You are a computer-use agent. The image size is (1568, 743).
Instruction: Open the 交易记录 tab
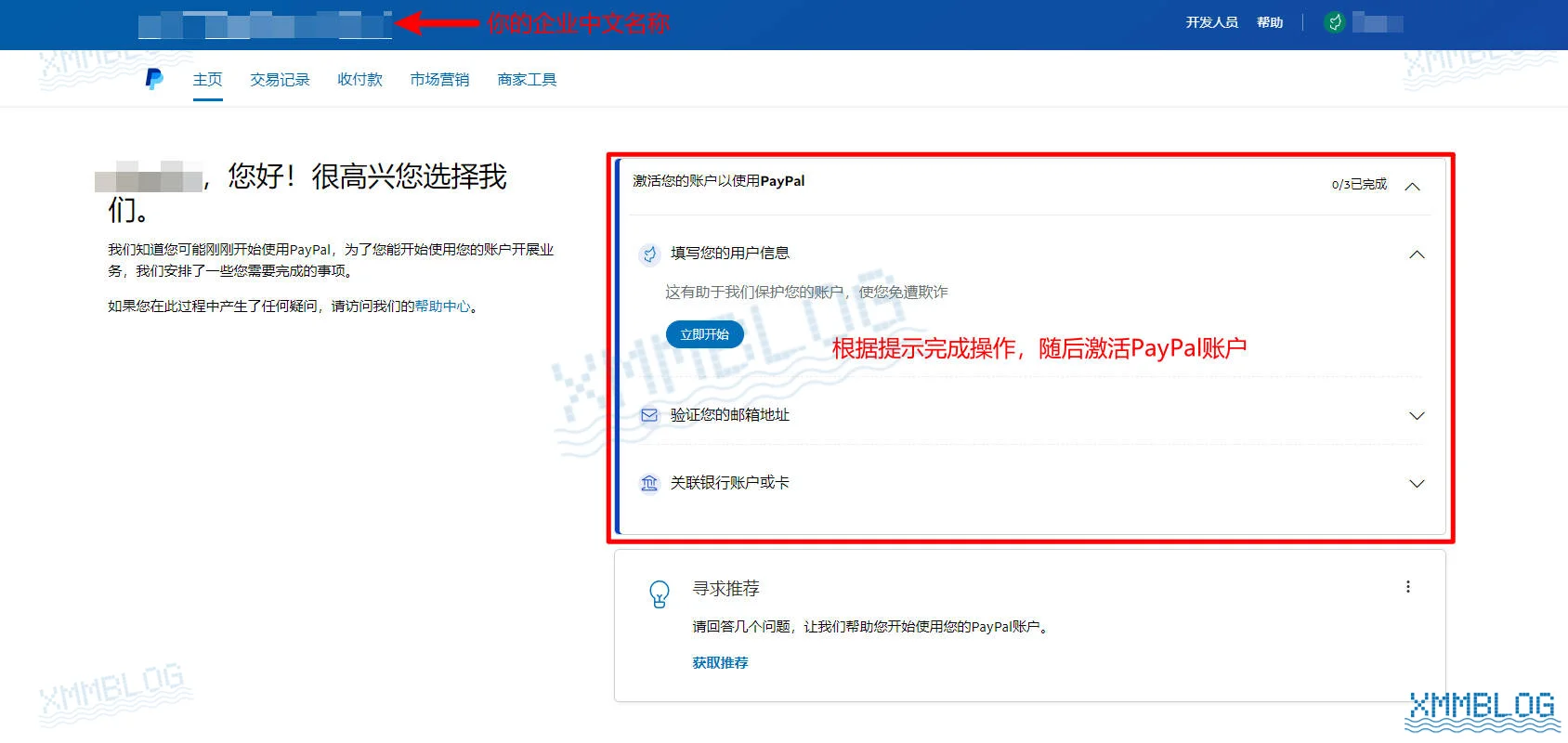(280, 80)
